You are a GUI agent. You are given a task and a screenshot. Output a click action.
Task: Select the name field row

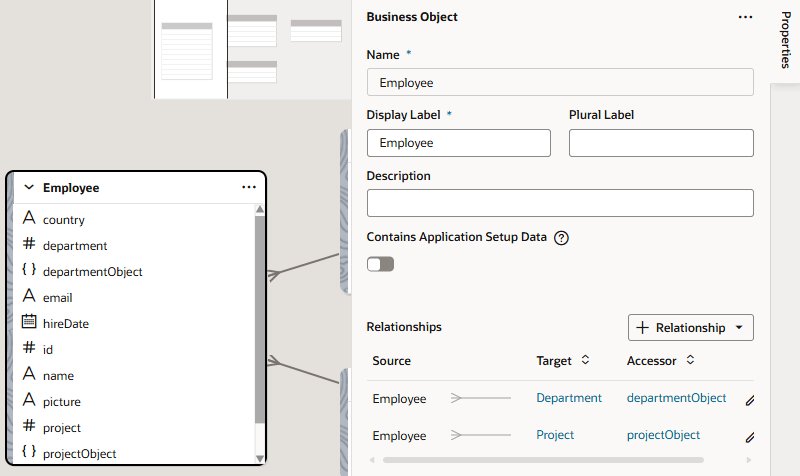coord(134,375)
